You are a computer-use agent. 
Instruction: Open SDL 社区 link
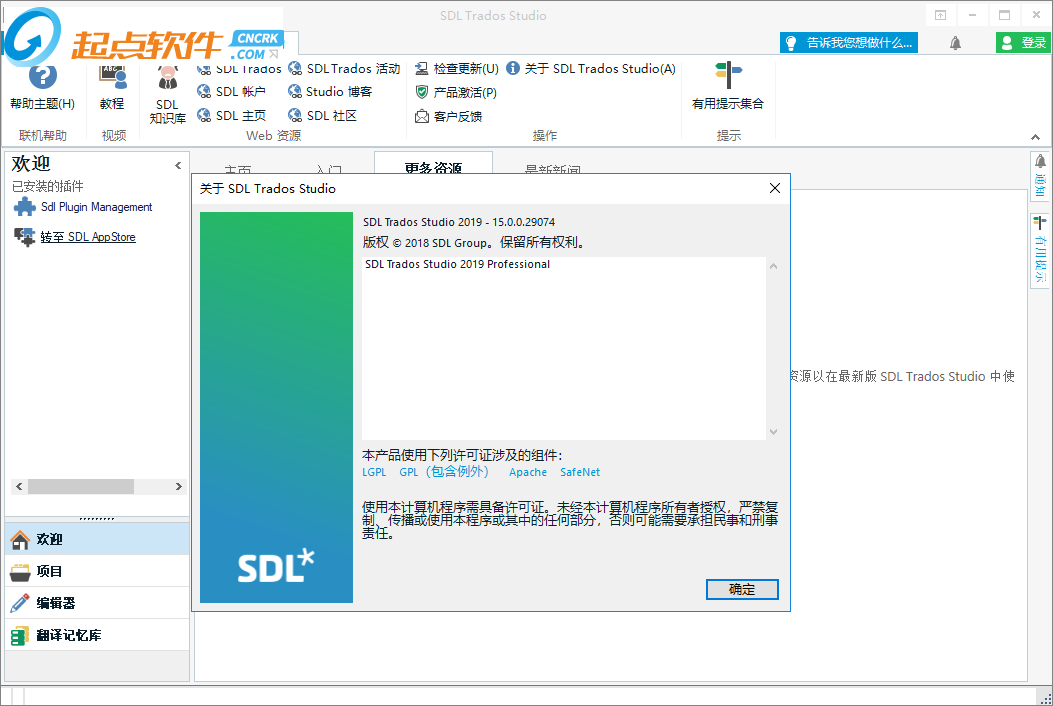coord(322,116)
